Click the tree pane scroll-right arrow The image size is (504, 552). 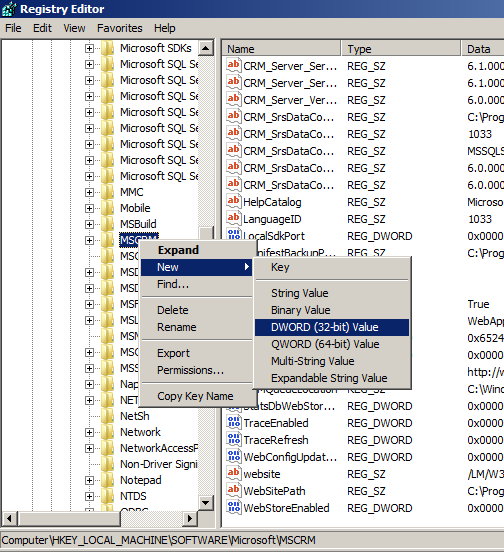click(190, 518)
